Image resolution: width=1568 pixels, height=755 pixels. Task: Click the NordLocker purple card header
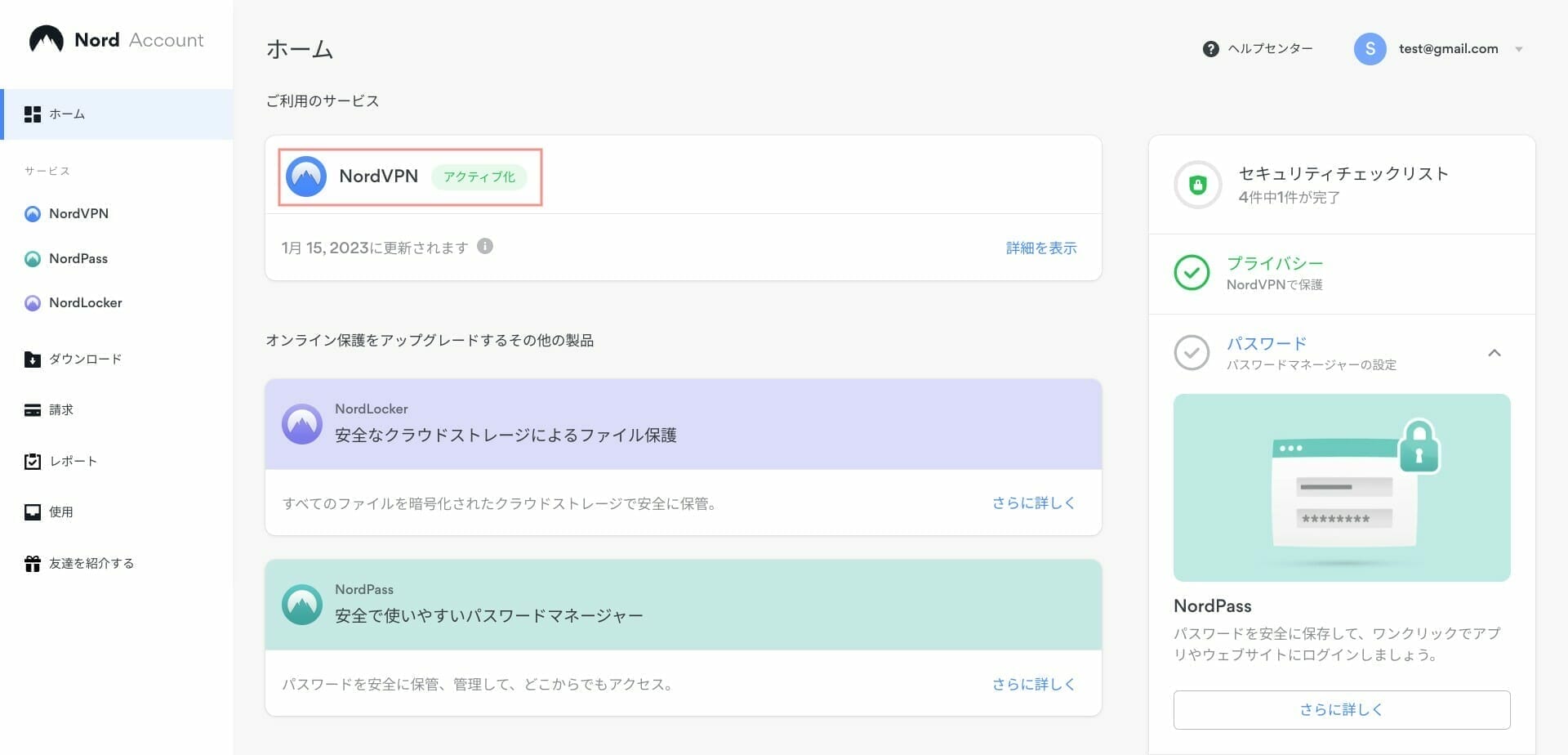[684, 424]
